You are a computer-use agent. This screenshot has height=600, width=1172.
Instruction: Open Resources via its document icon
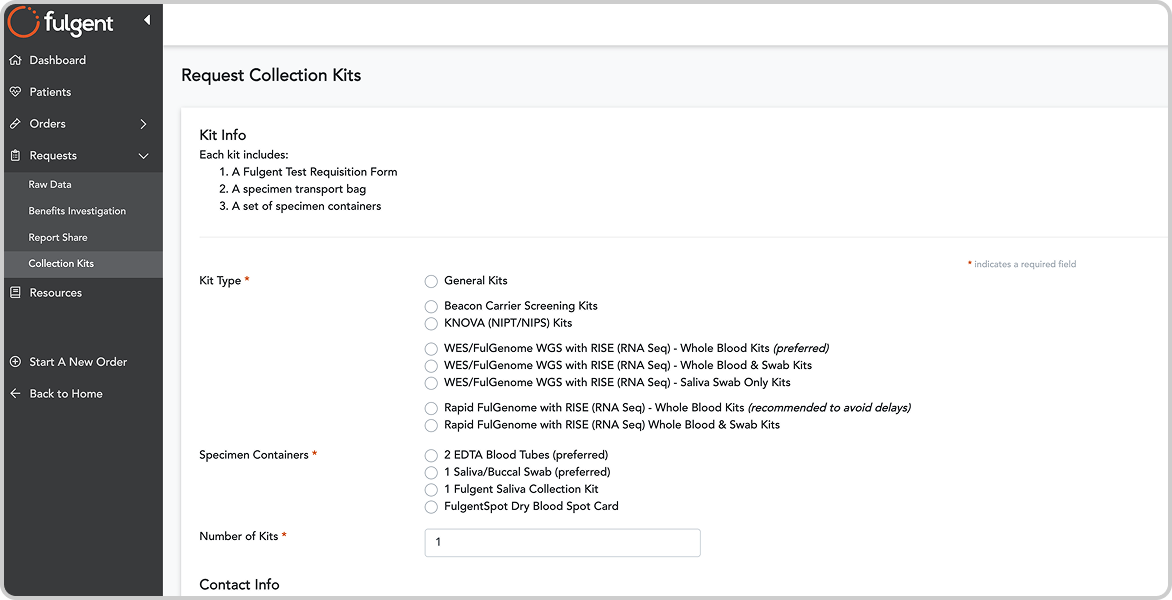16,292
